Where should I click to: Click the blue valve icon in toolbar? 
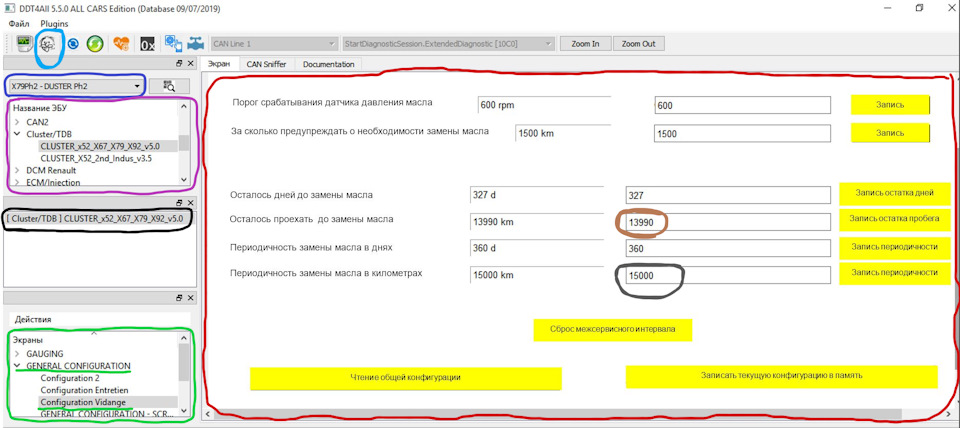[x=196, y=44]
